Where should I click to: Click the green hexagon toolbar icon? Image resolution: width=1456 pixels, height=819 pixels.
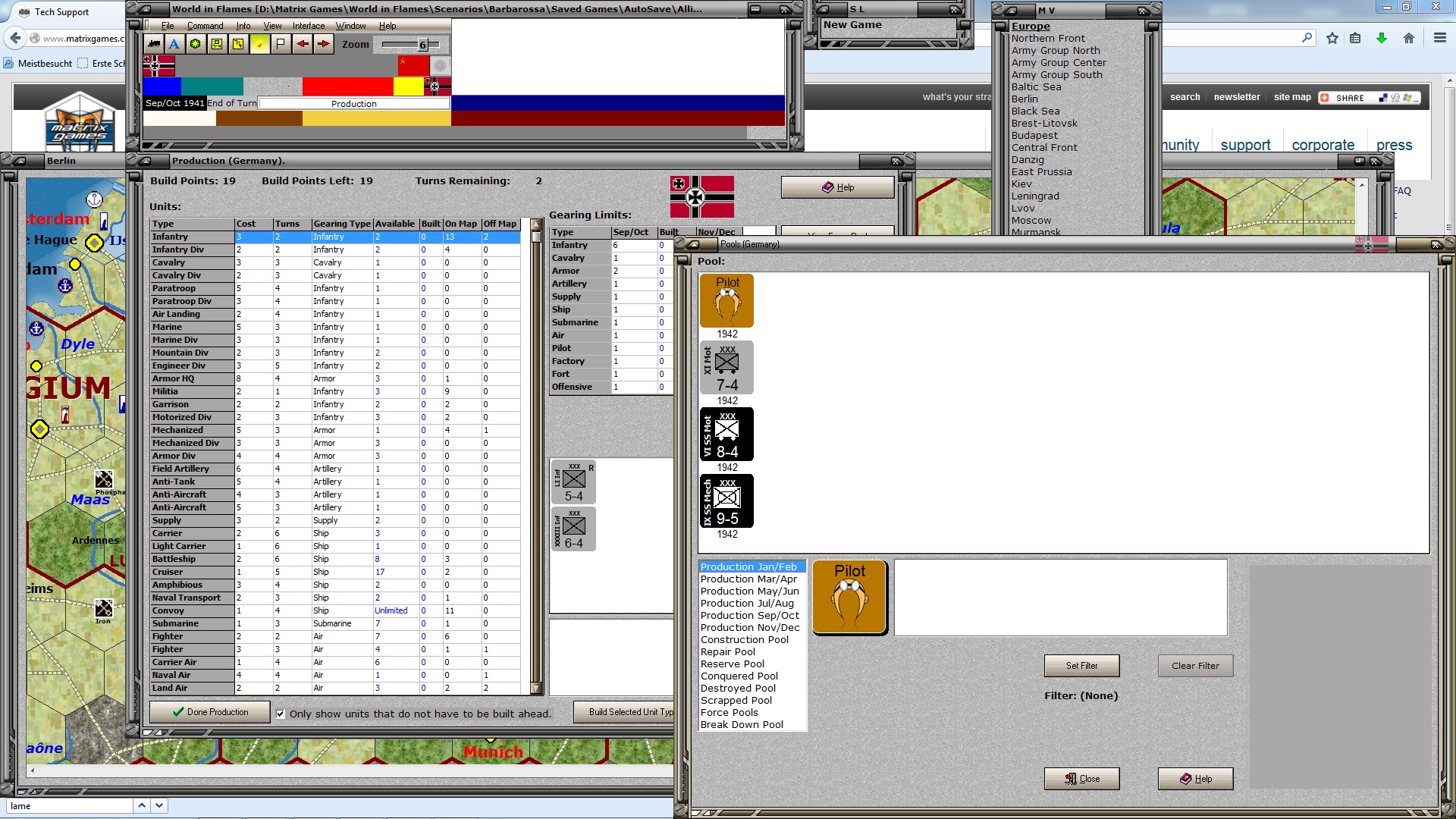(196, 44)
